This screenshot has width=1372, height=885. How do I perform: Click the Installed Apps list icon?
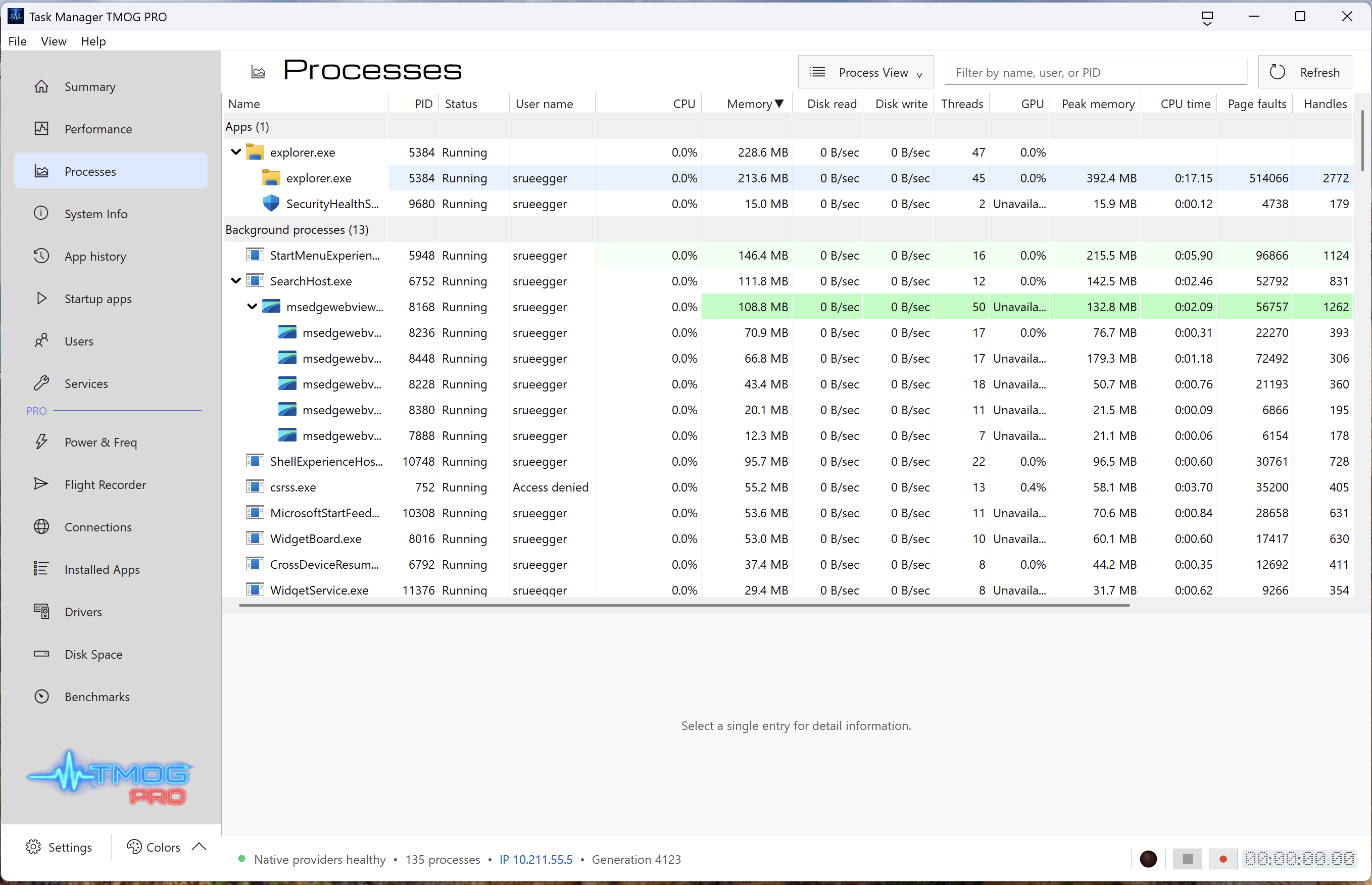coord(41,569)
